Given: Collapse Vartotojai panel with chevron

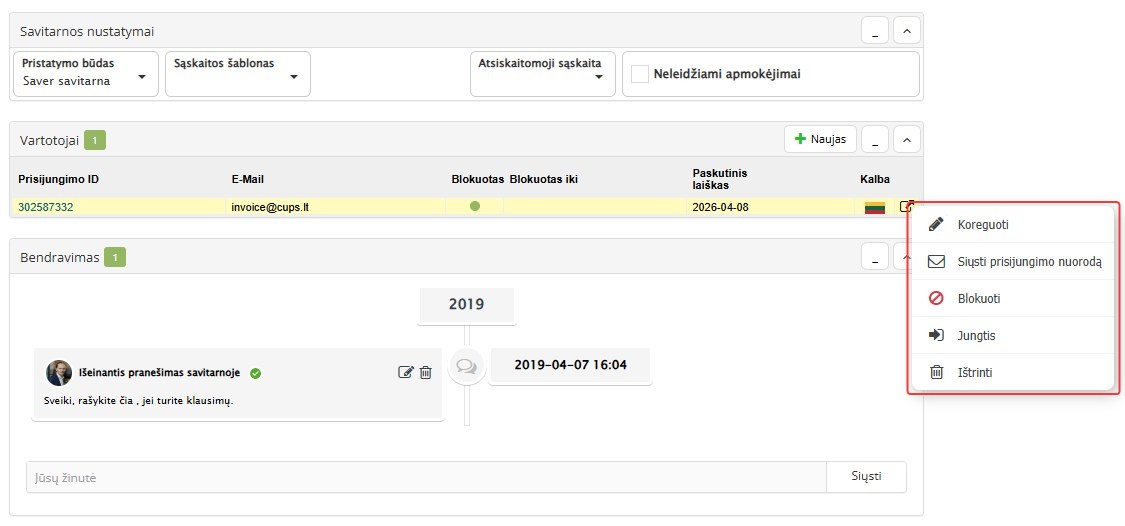Looking at the screenshot, I should click(907, 139).
